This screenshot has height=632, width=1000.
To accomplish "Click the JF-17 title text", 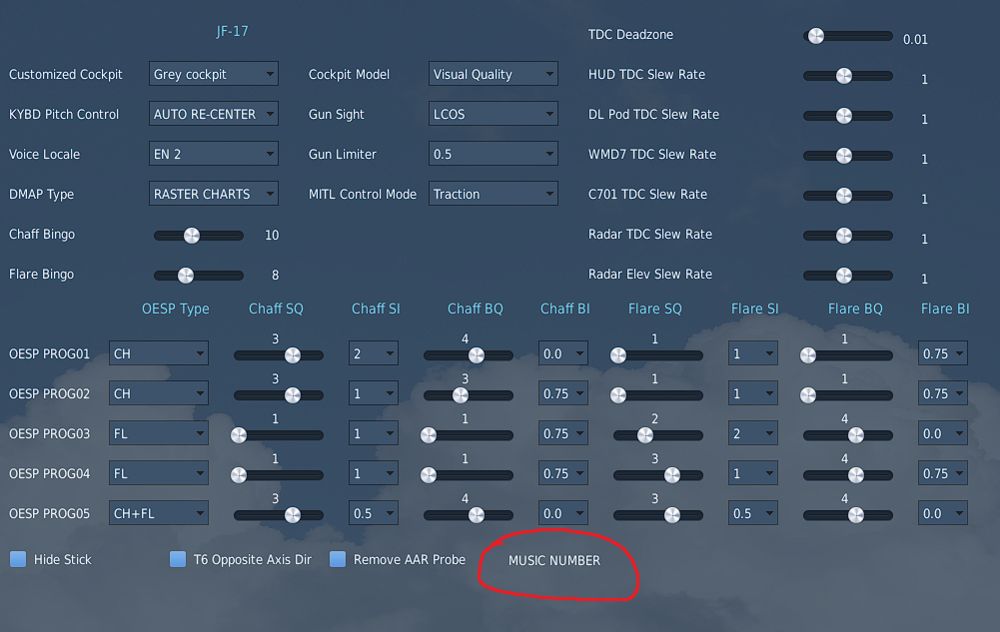I will click(x=232, y=31).
